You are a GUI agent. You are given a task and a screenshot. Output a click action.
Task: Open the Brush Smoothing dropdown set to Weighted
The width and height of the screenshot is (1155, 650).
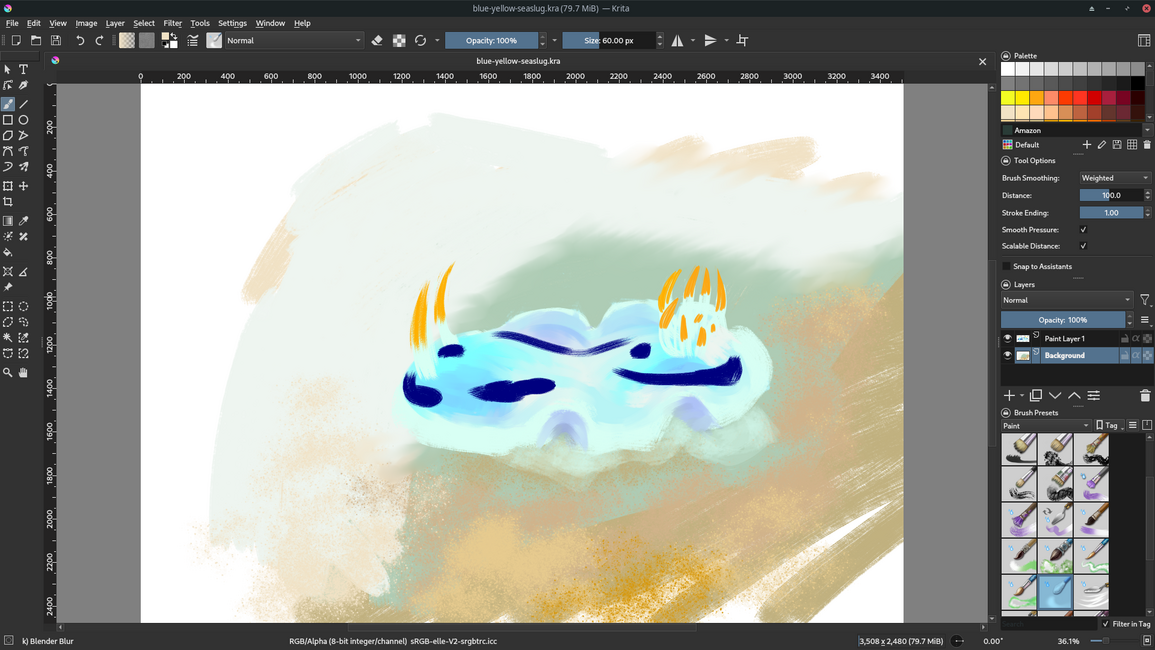[1114, 178]
